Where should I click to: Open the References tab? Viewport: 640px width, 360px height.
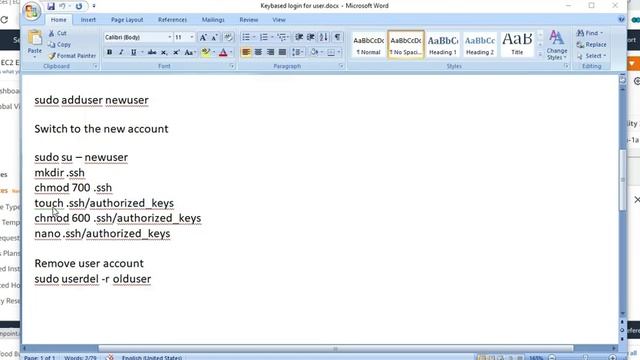point(172,20)
